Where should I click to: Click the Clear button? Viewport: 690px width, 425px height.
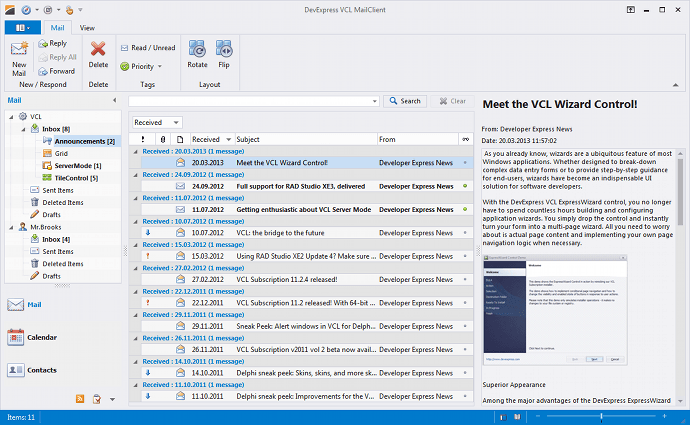click(452, 101)
